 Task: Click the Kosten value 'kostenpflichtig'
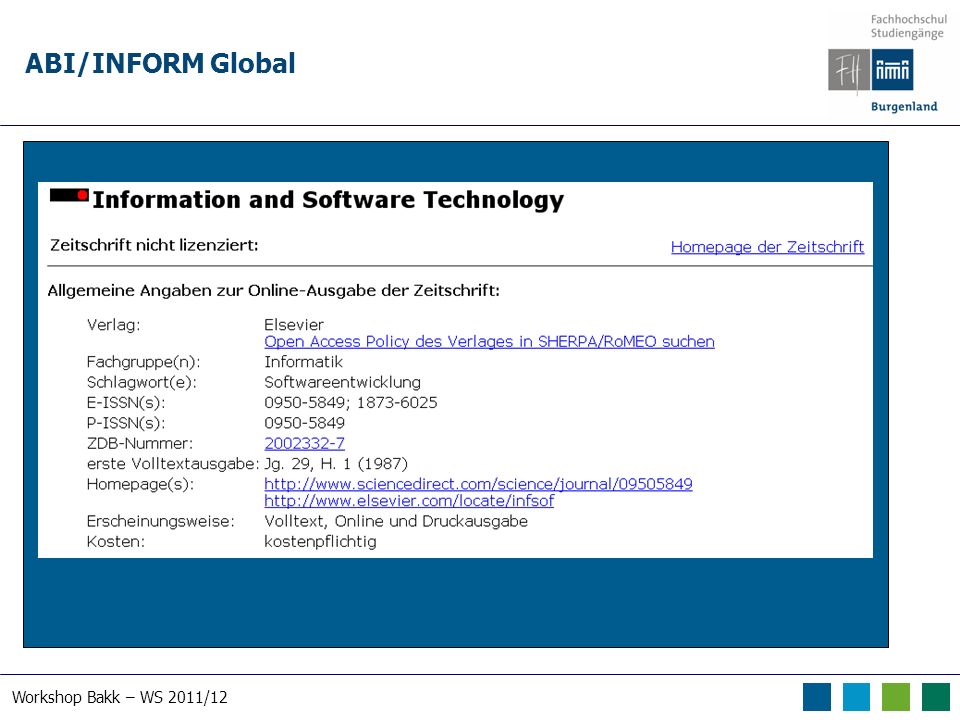coord(320,542)
